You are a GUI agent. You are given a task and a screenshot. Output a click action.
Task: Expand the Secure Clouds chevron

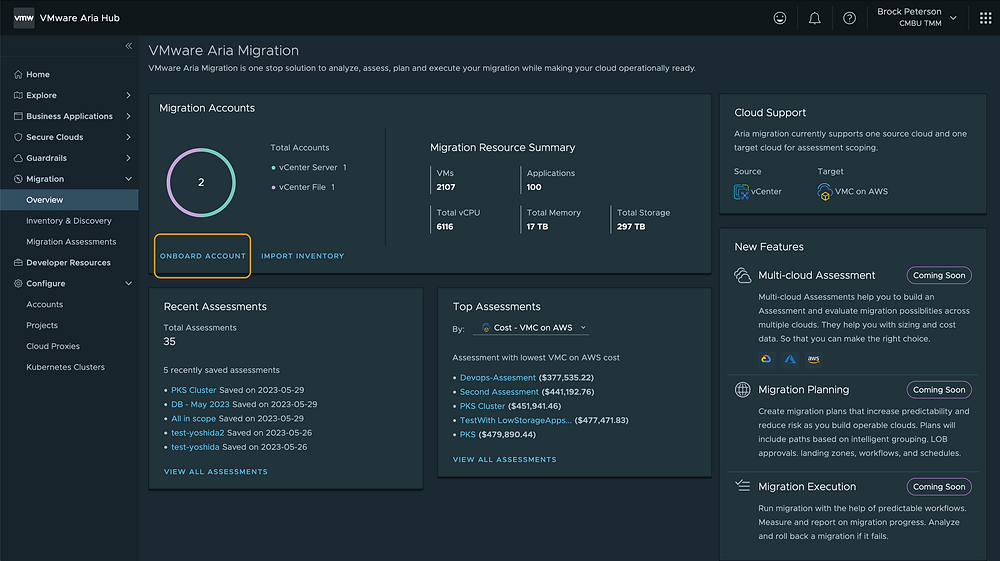click(x=128, y=137)
